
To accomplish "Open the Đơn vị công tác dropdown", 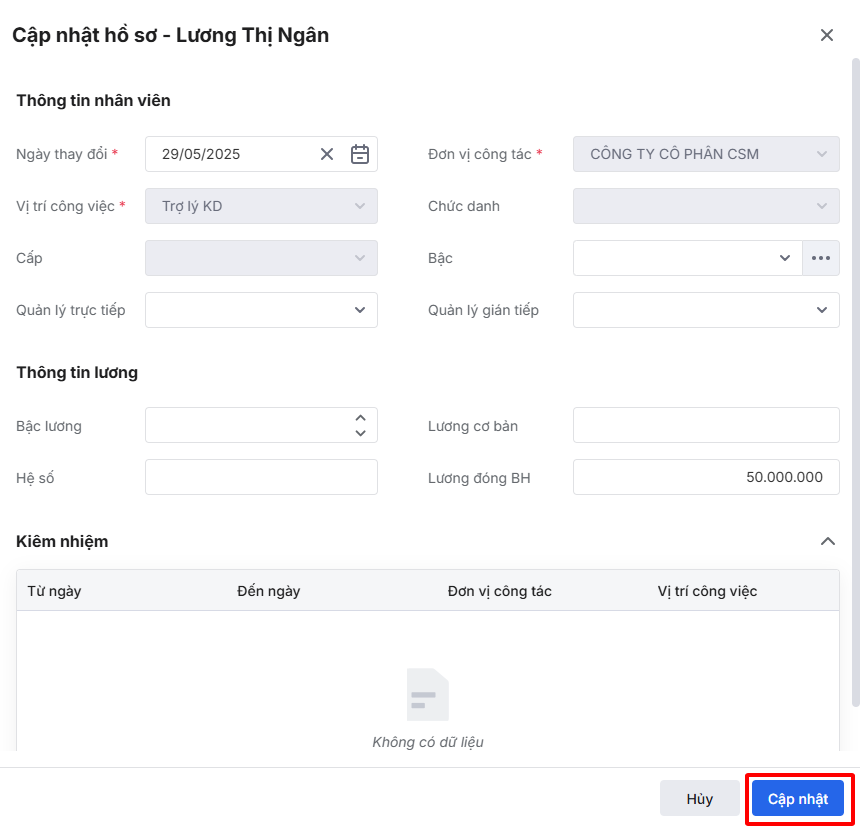I will pos(705,154).
